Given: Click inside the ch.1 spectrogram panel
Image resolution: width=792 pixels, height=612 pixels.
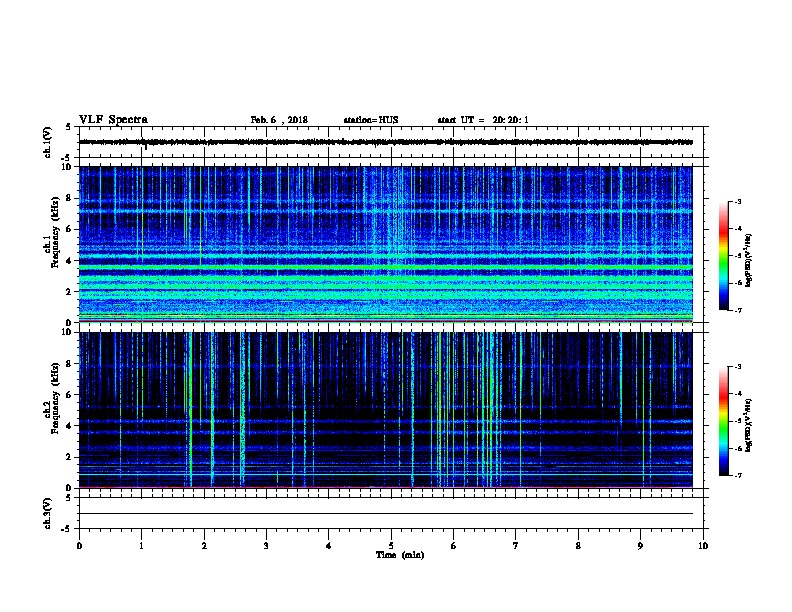Looking at the screenshot, I should 385,244.
